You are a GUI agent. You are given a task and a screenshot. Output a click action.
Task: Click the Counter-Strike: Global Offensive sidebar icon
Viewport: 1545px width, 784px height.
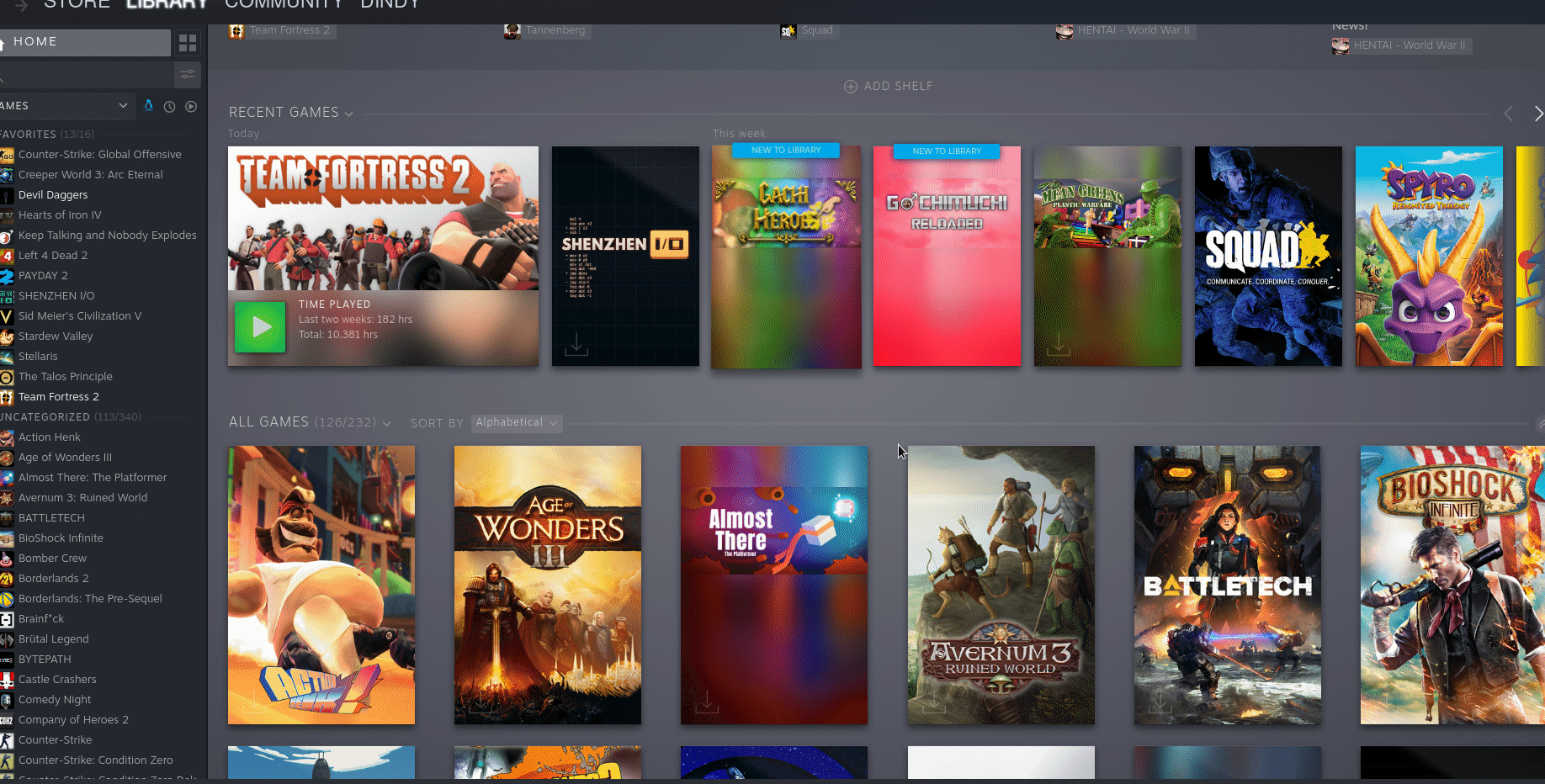pos(7,155)
